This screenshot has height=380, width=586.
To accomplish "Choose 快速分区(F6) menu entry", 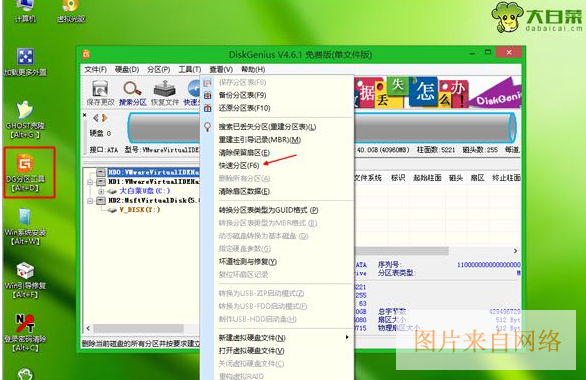I will pos(238,166).
